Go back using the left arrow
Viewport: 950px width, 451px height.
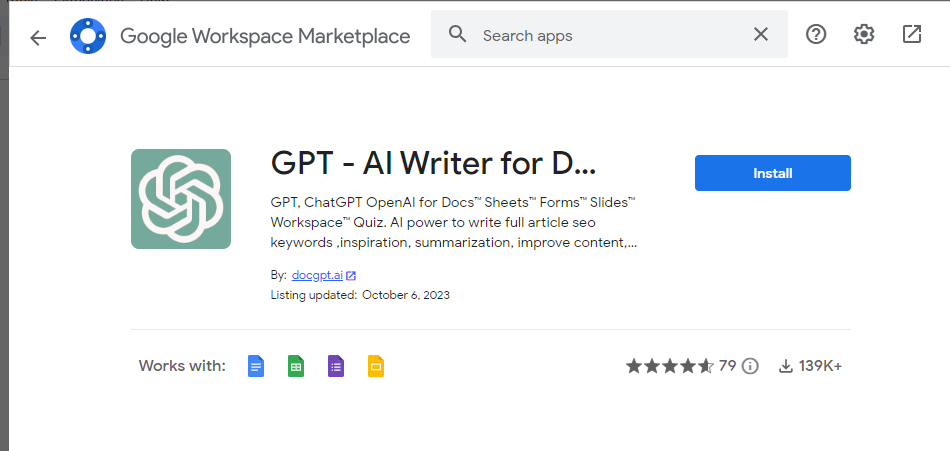(x=38, y=38)
